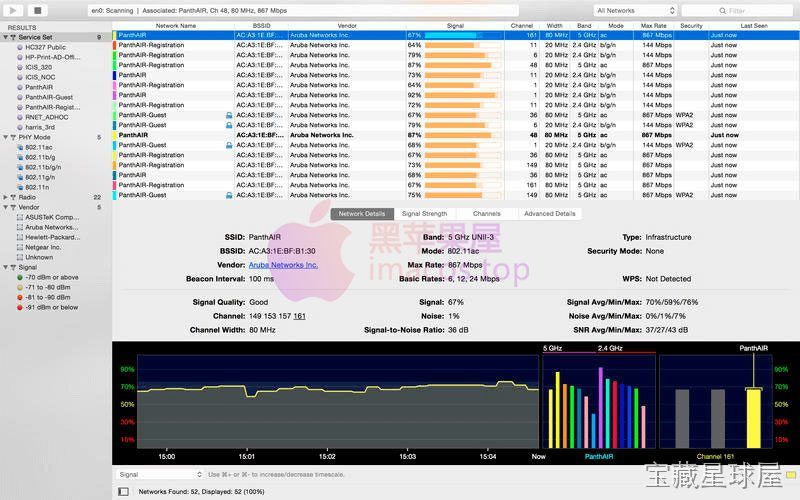The height and width of the screenshot is (500, 800).
Task: Sort by the BSSID column header
Action: point(261,26)
